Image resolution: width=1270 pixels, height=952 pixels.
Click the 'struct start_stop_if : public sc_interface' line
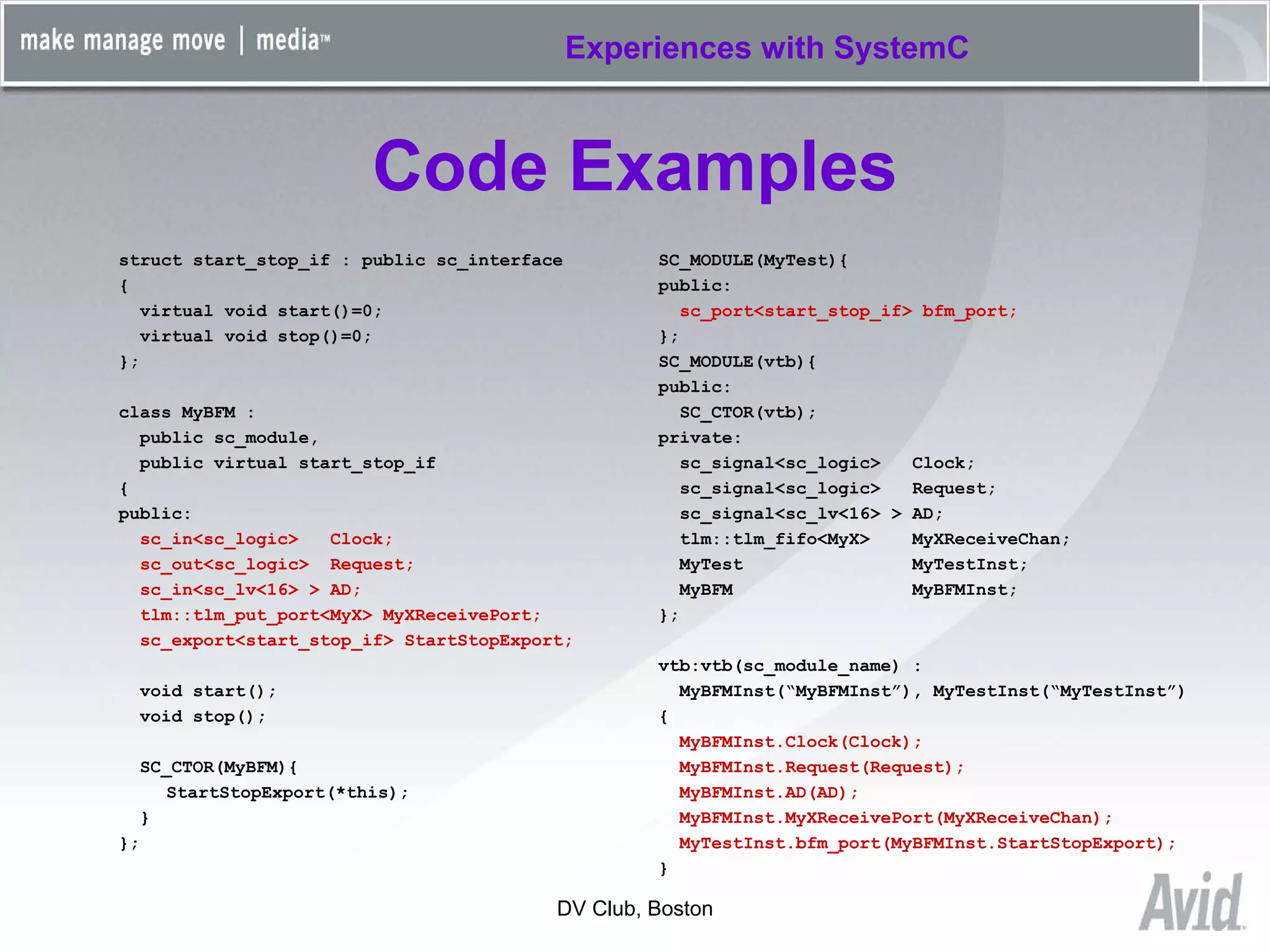coord(340,261)
